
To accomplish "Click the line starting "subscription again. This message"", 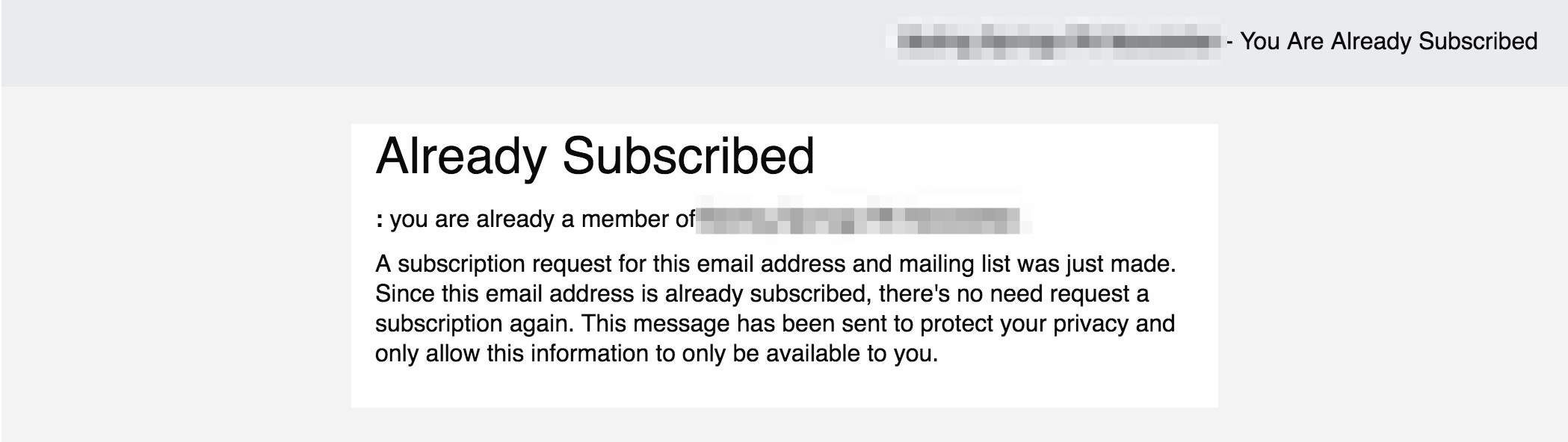I will point(775,323).
